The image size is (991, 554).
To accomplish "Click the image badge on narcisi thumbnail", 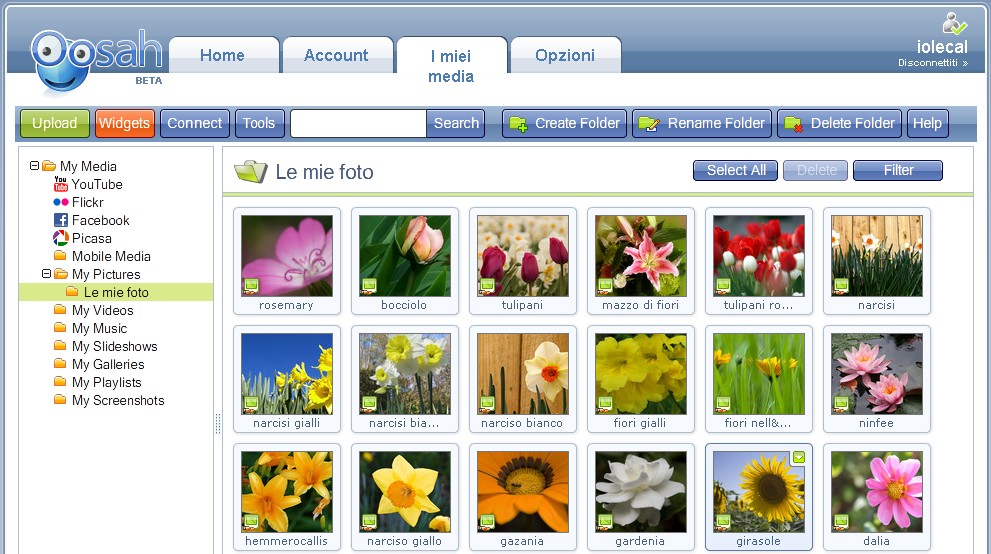I will (x=841, y=286).
